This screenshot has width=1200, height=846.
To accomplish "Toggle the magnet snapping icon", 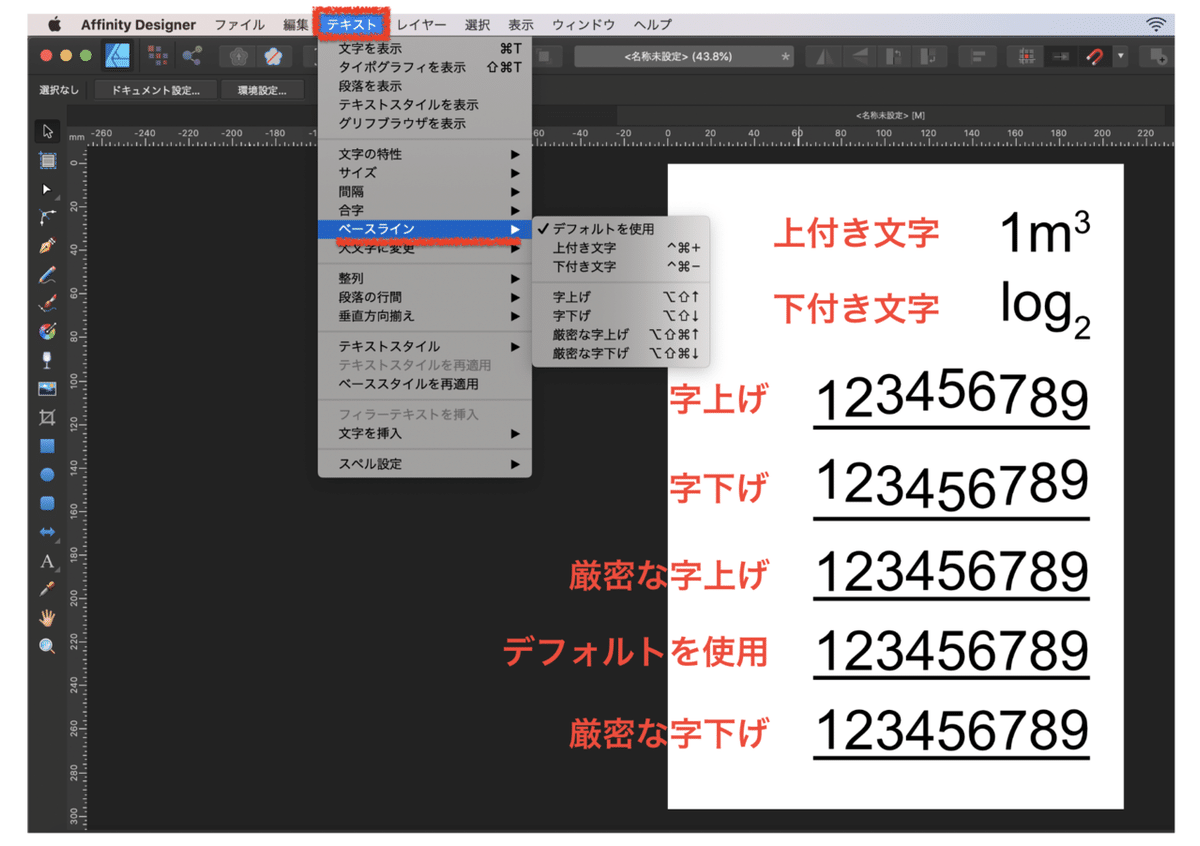I will [x=1094, y=56].
